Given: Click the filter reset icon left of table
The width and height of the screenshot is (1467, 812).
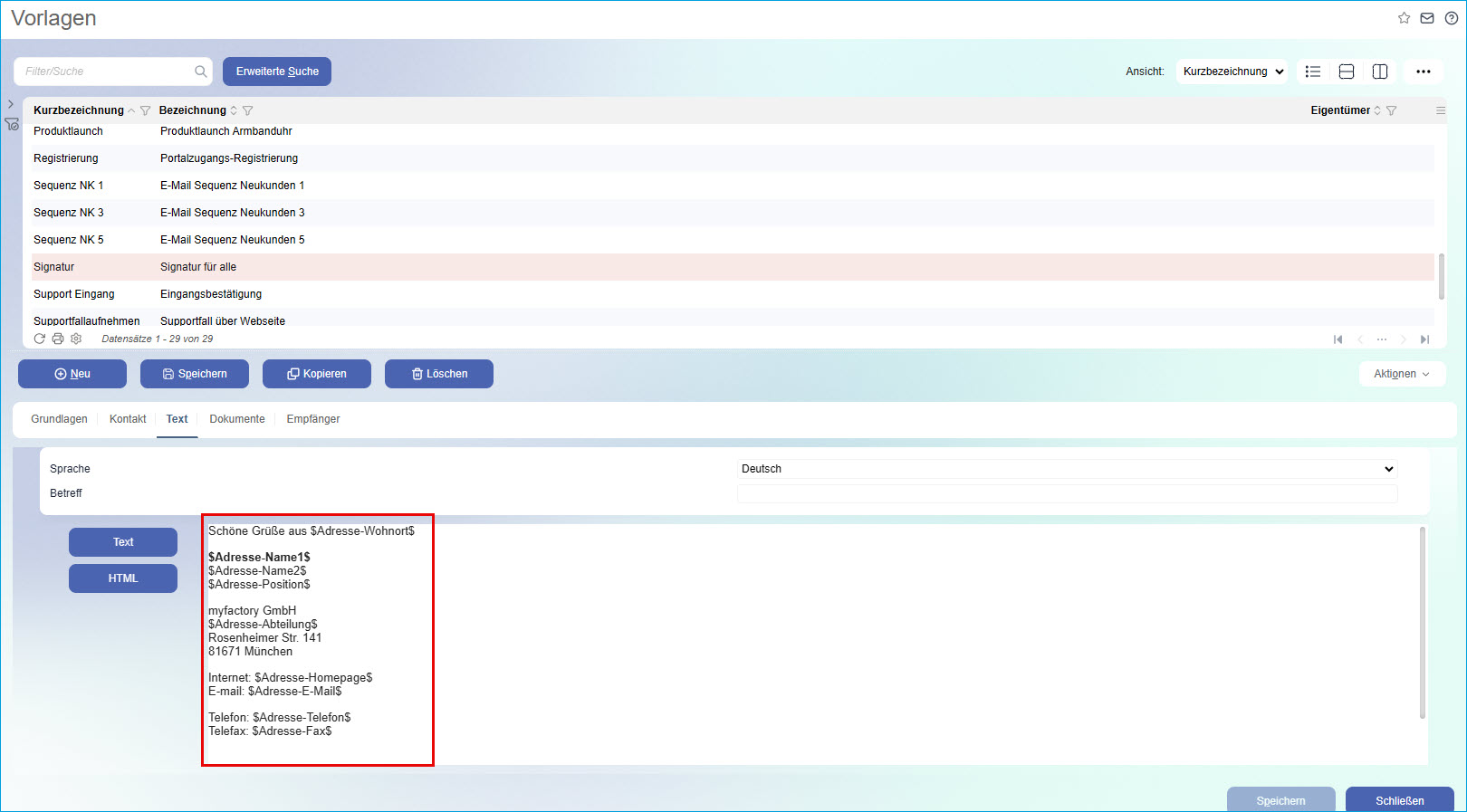Looking at the screenshot, I should 12,124.
